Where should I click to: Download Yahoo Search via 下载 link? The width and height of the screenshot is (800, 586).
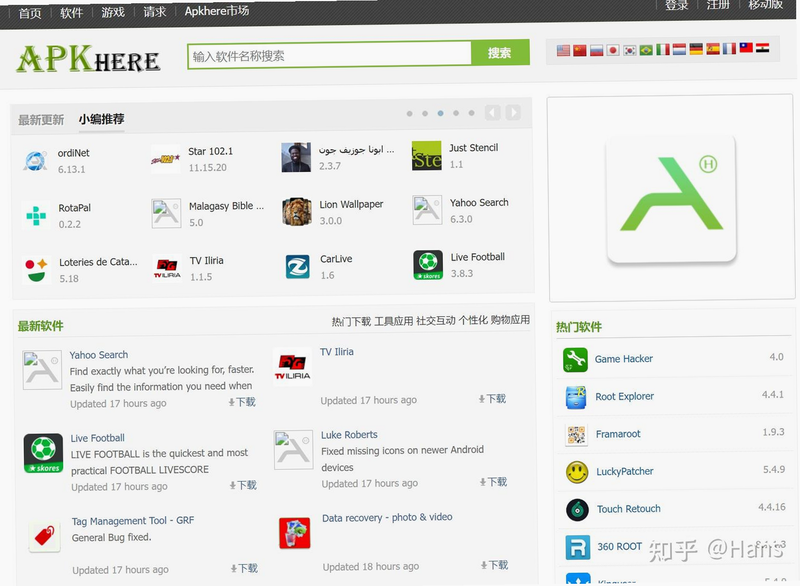point(242,402)
